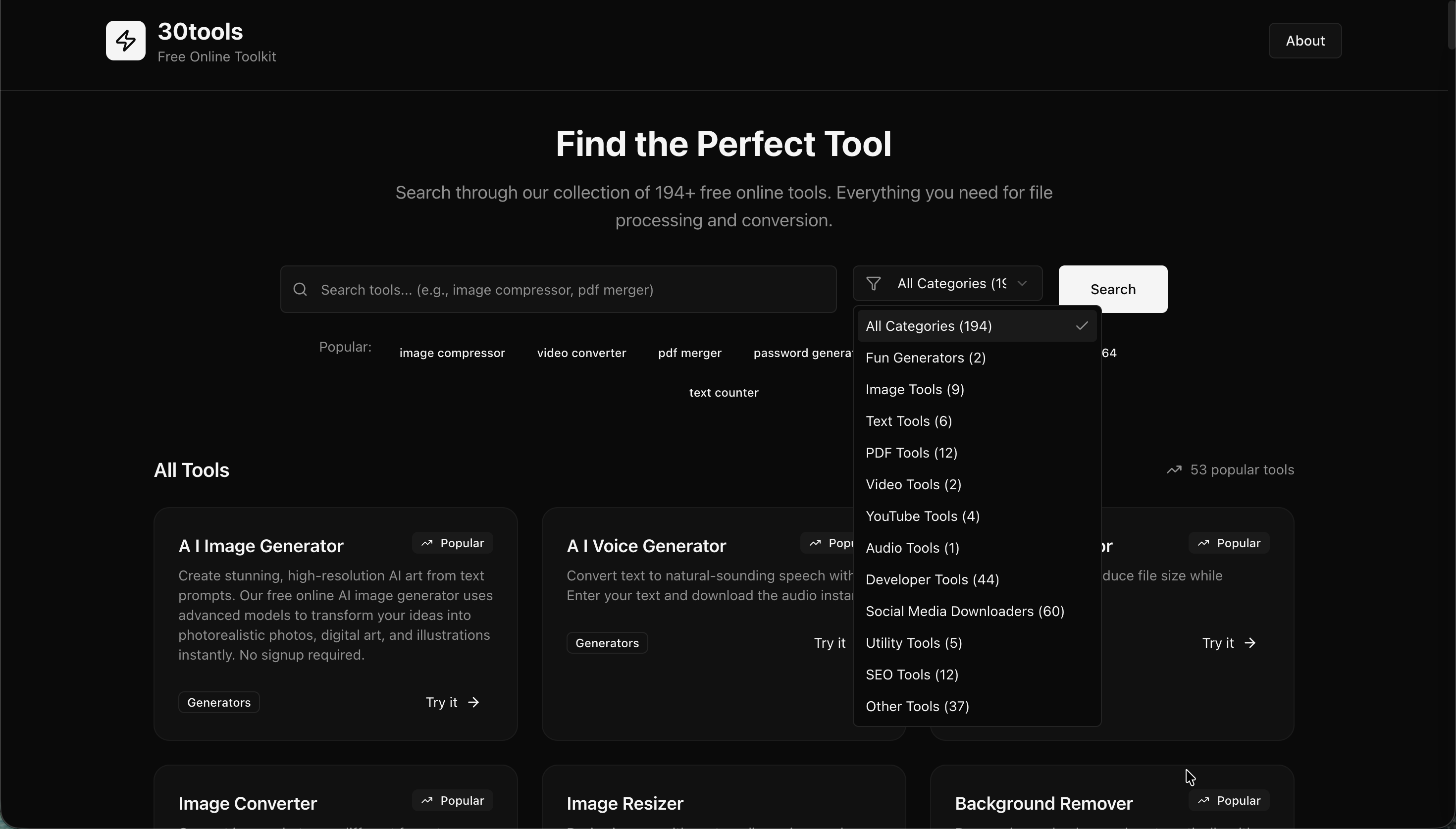Choose PDF Tools (12) from the category list
Image resolution: width=1456 pixels, height=829 pixels.
[x=911, y=453]
